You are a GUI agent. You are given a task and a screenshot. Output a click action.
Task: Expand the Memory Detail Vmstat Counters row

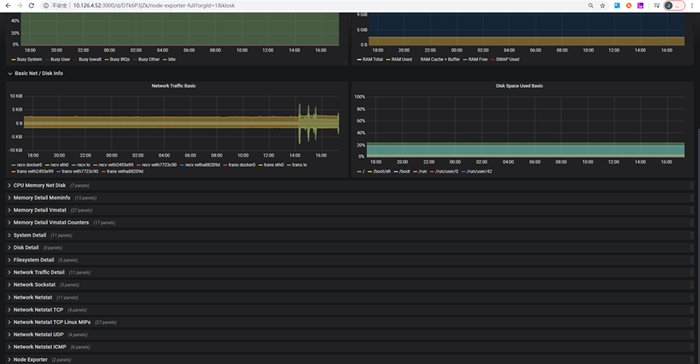point(349,222)
